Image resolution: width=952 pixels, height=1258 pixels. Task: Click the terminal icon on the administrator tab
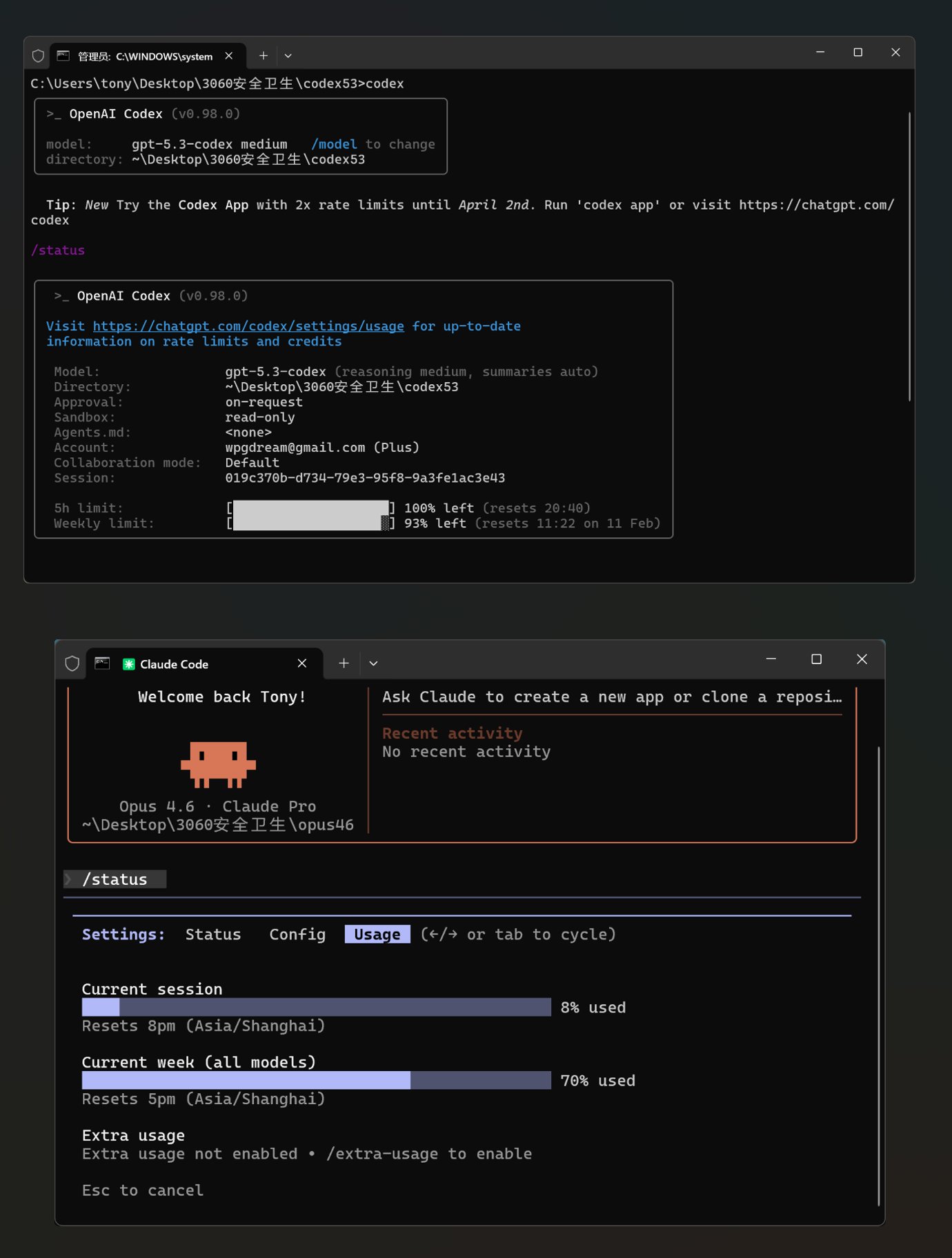(x=63, y=56)
